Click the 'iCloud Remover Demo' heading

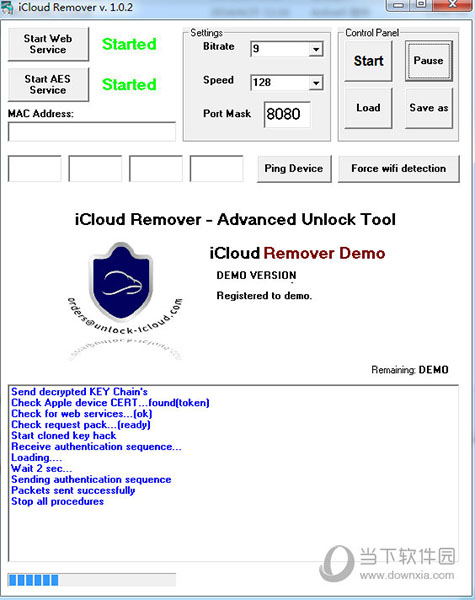point(297,253)
